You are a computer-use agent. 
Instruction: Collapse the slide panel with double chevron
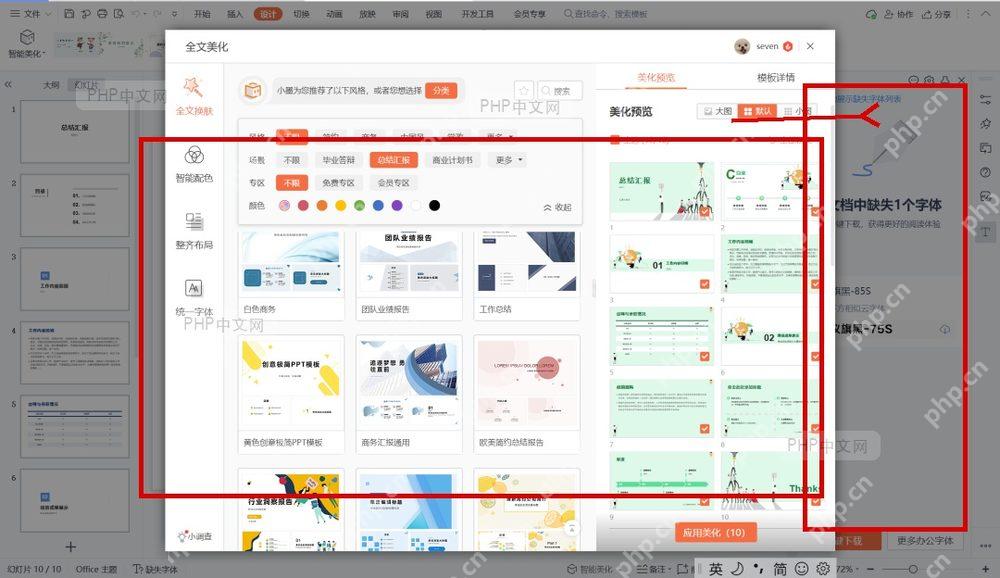pos(8,84)
